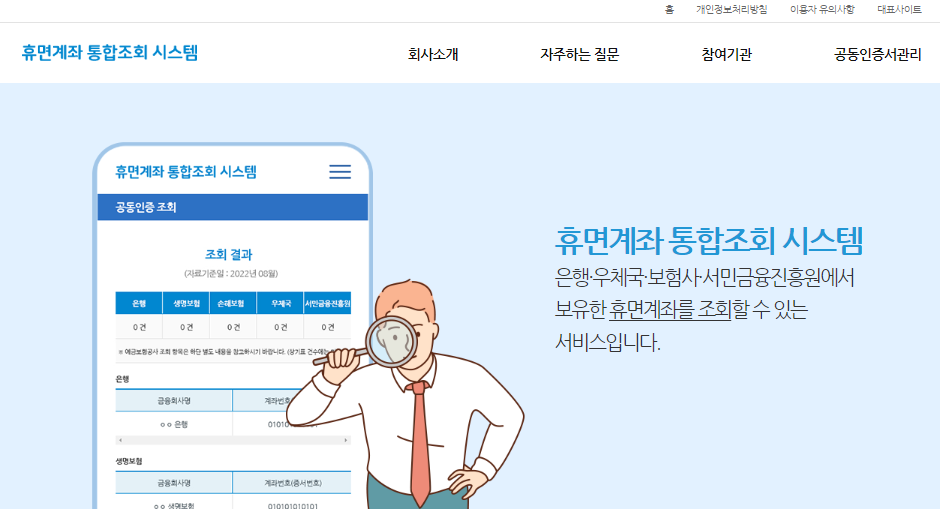Visit the 대표사이트 link
The height and width of the screenshot is (509, 940).
[899, 10]
